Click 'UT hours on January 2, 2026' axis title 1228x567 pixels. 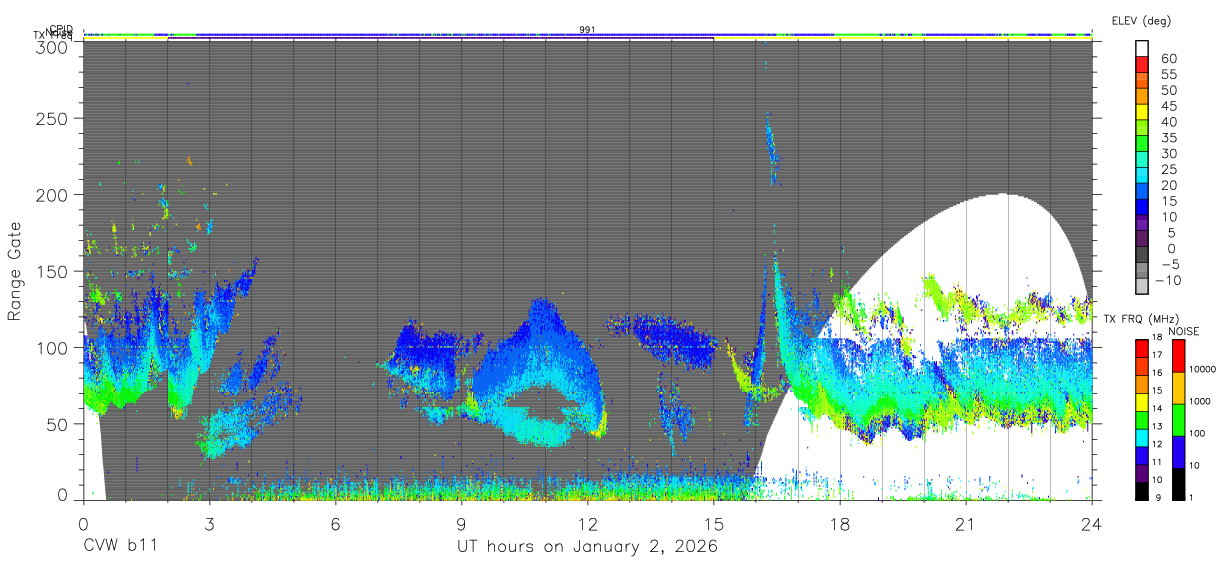[587, 546]
